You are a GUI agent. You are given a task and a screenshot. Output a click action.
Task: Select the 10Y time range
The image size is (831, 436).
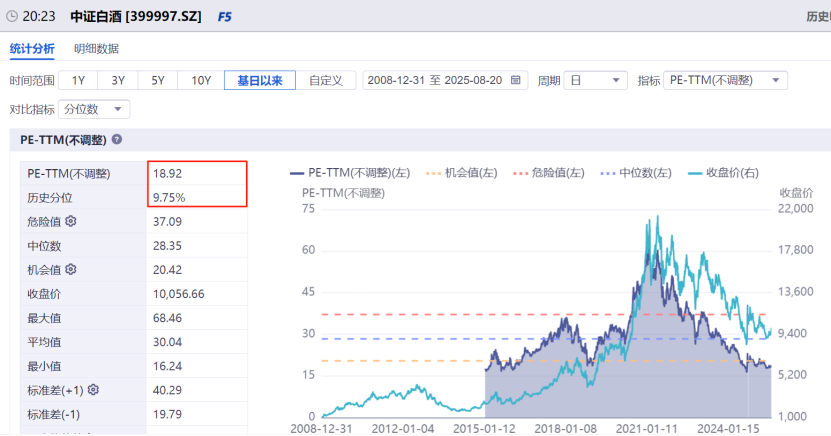(x=201, y=81)
